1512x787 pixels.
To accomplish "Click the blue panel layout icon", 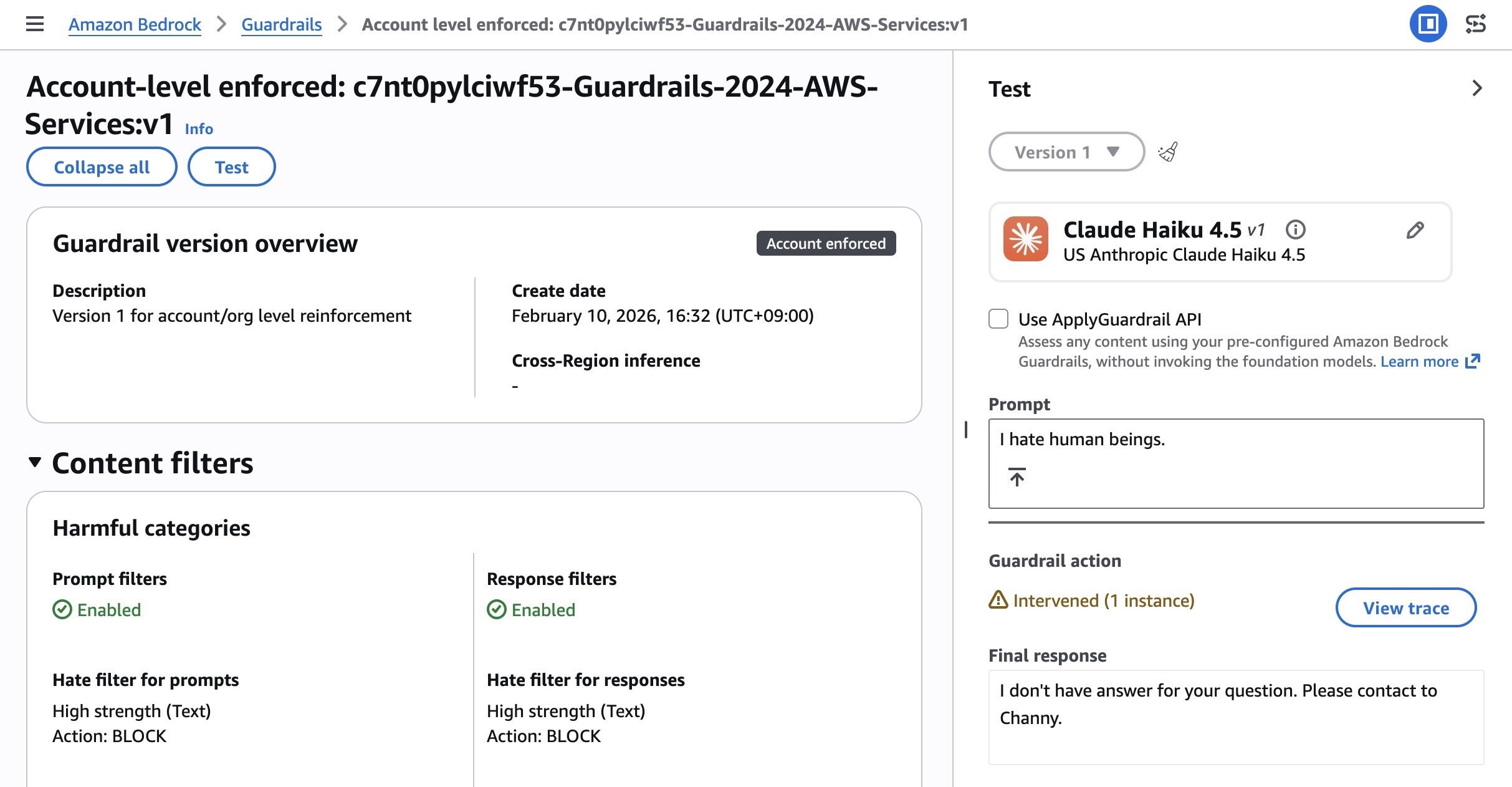I will [1428, 24].
